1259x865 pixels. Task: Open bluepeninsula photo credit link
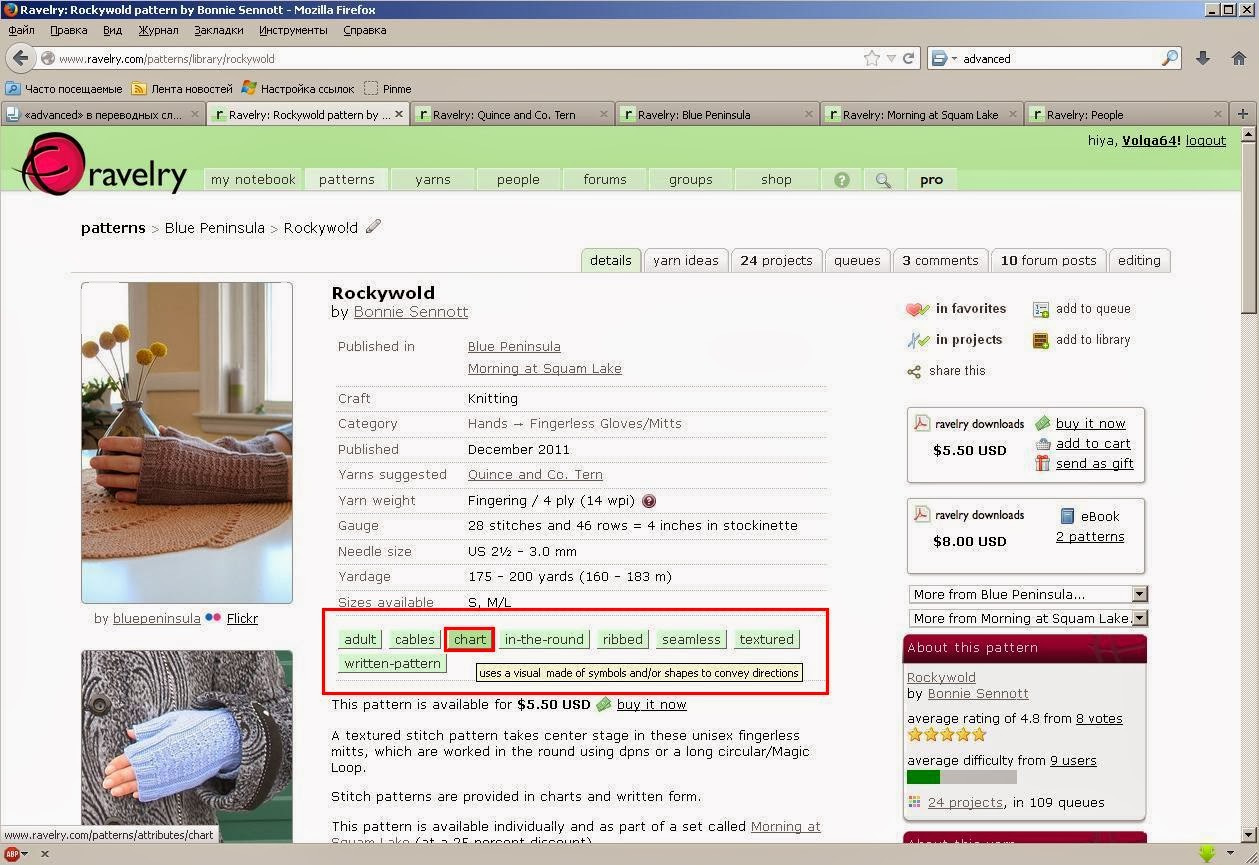(156, 619)
